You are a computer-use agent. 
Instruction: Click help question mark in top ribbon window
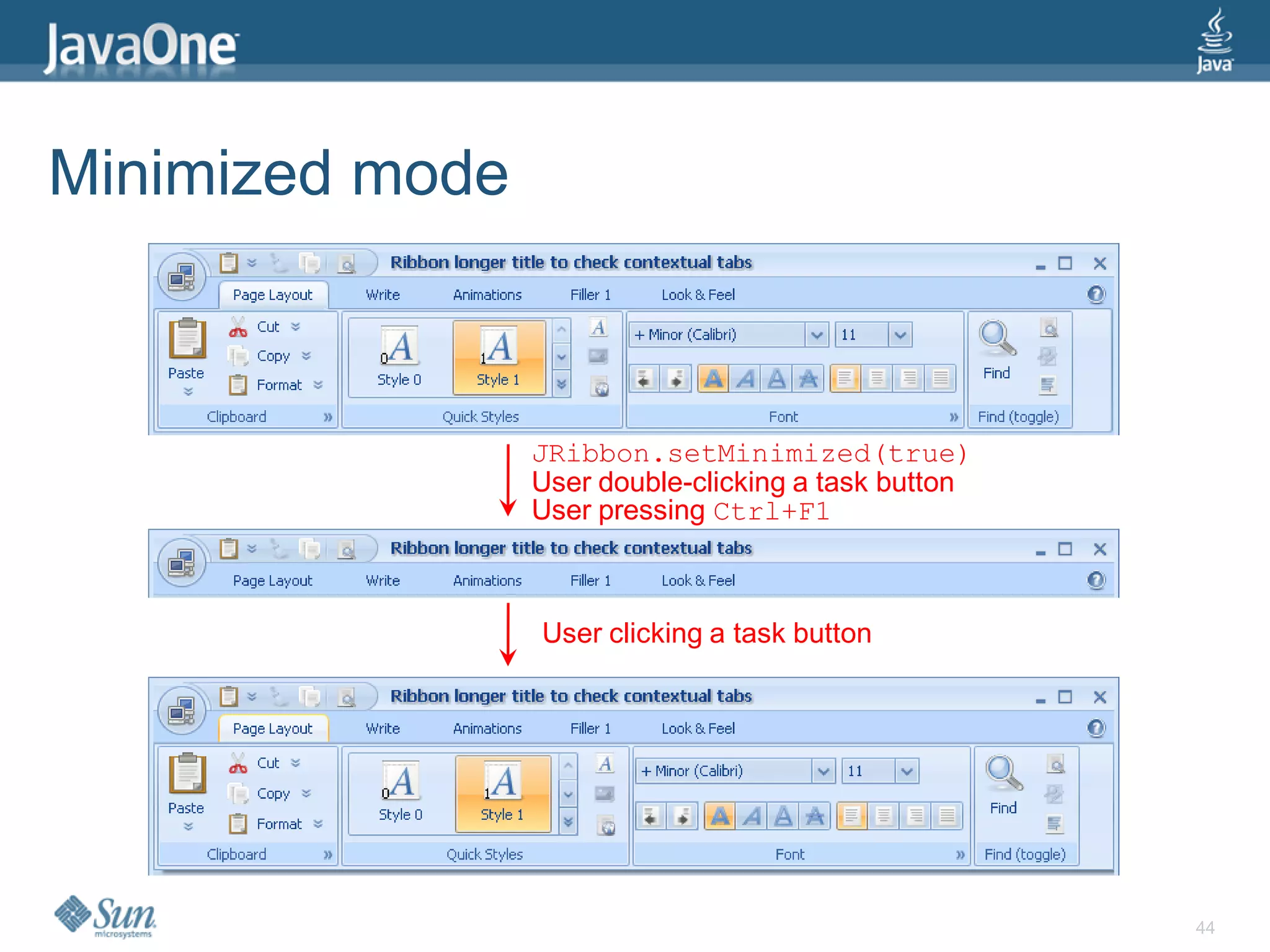point(1096,294)
